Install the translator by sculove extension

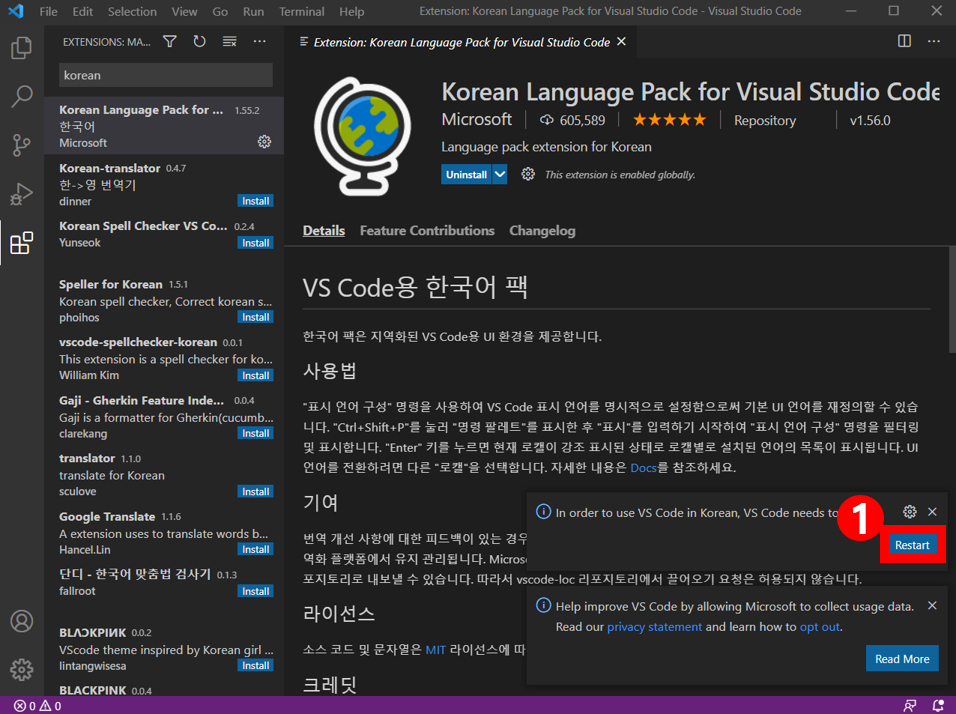pos(255,491)
